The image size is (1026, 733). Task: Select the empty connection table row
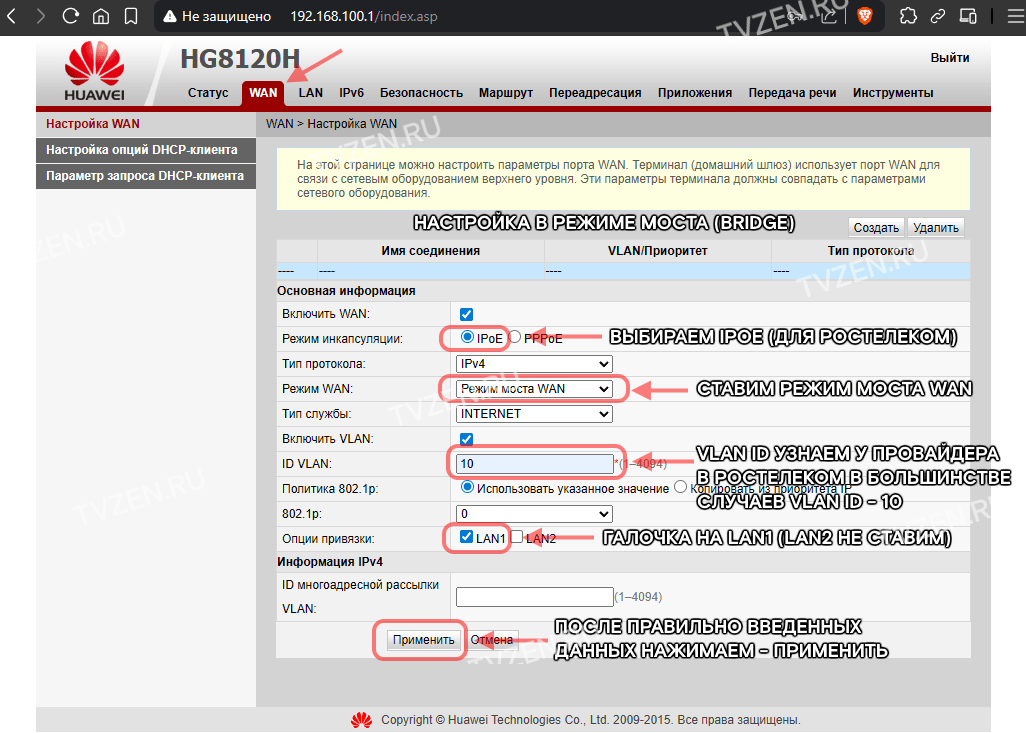click(623, 271)
